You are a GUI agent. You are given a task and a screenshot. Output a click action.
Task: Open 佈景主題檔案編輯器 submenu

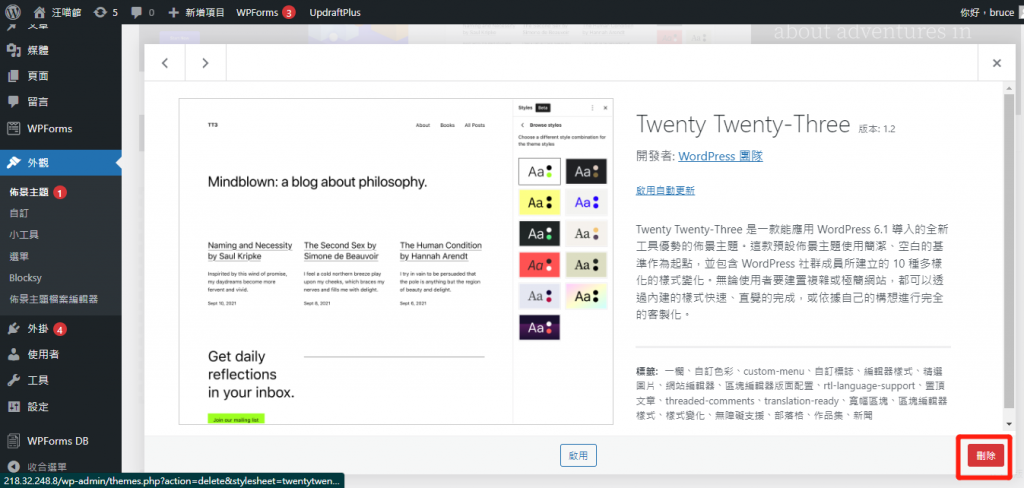point(54,299)
